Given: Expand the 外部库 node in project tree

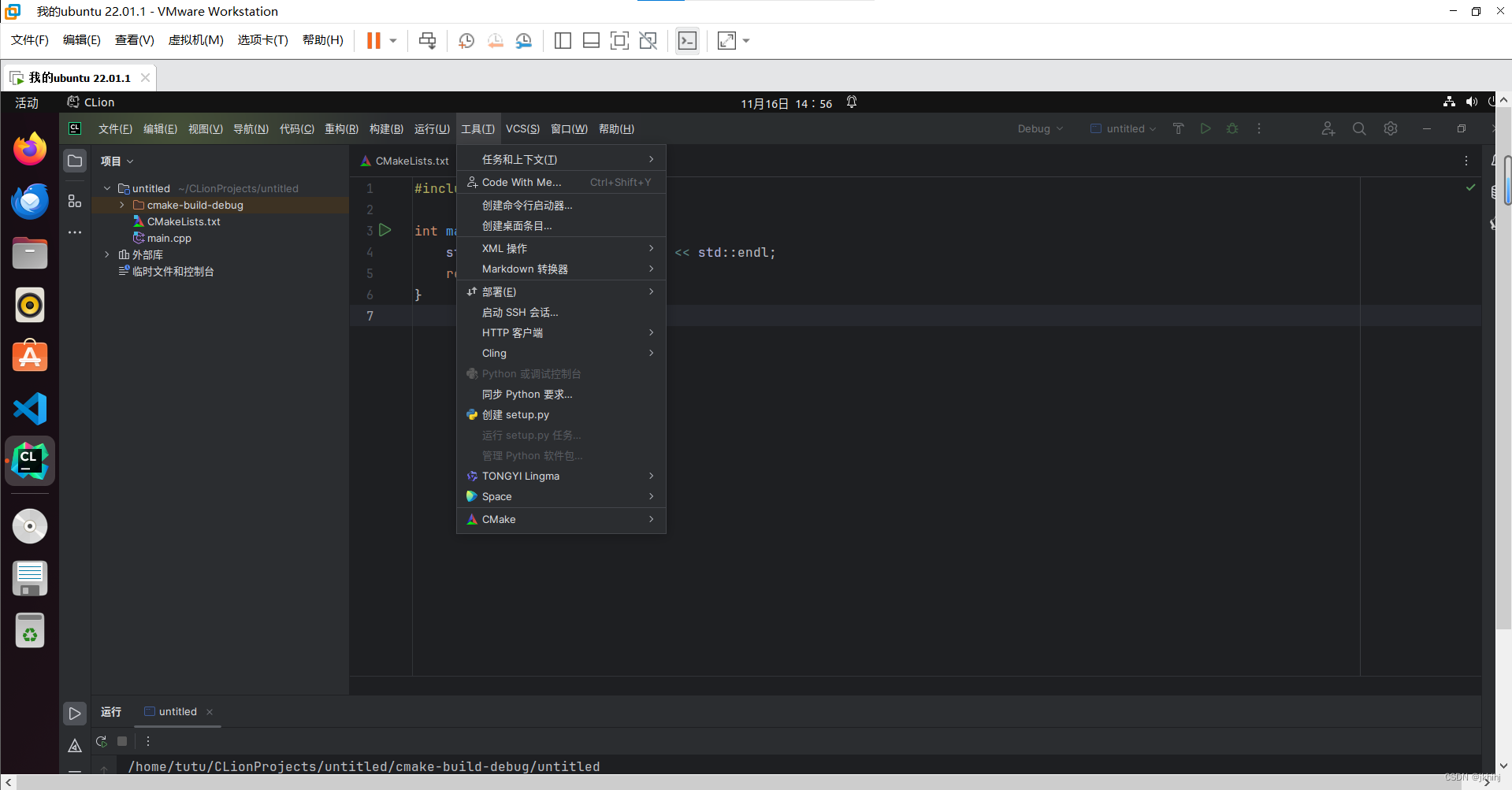Looking at the screenshot, I should [x=107, y=254].
